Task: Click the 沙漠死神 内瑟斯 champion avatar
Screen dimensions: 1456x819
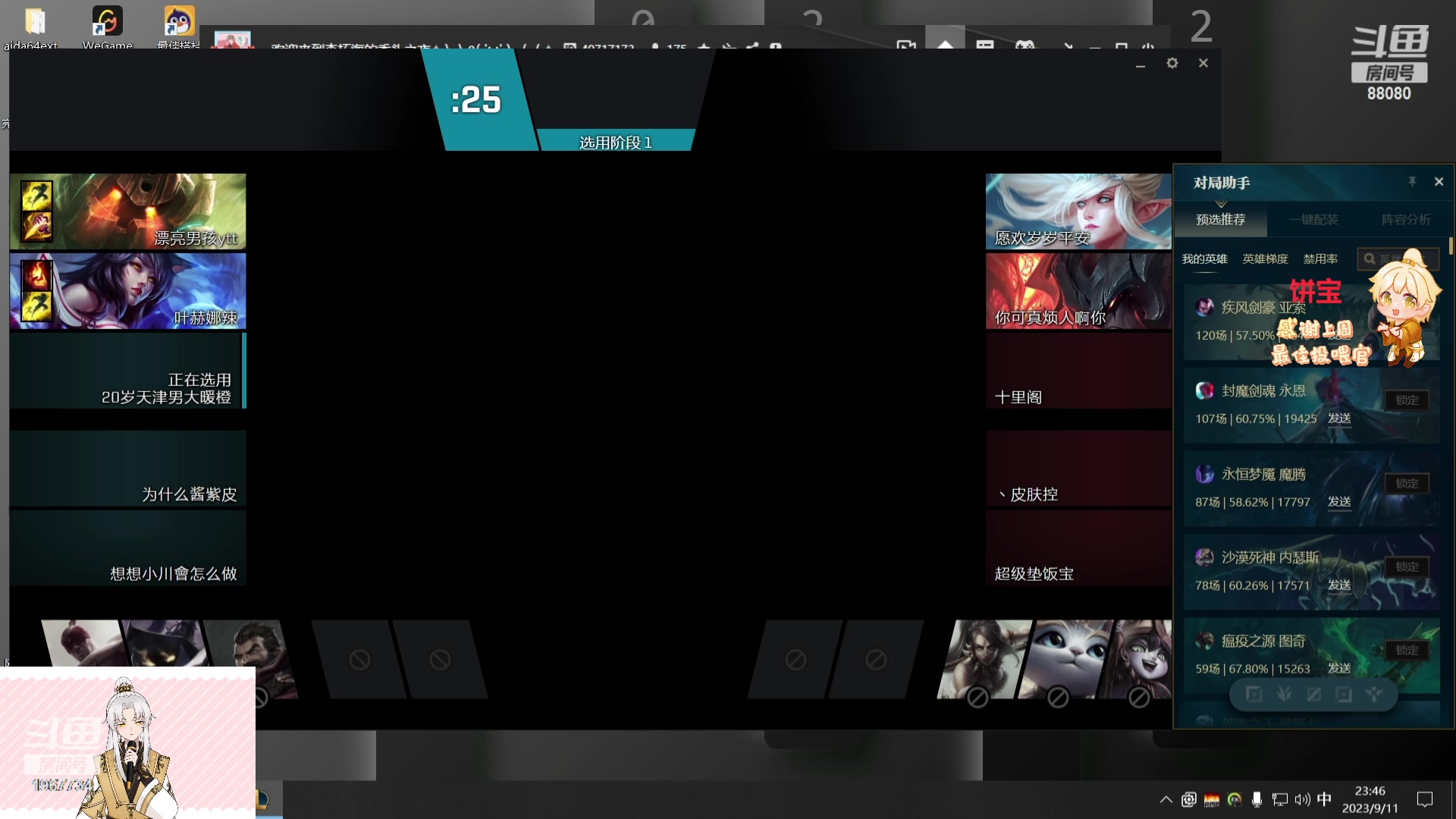Action: coord(1204,557)
